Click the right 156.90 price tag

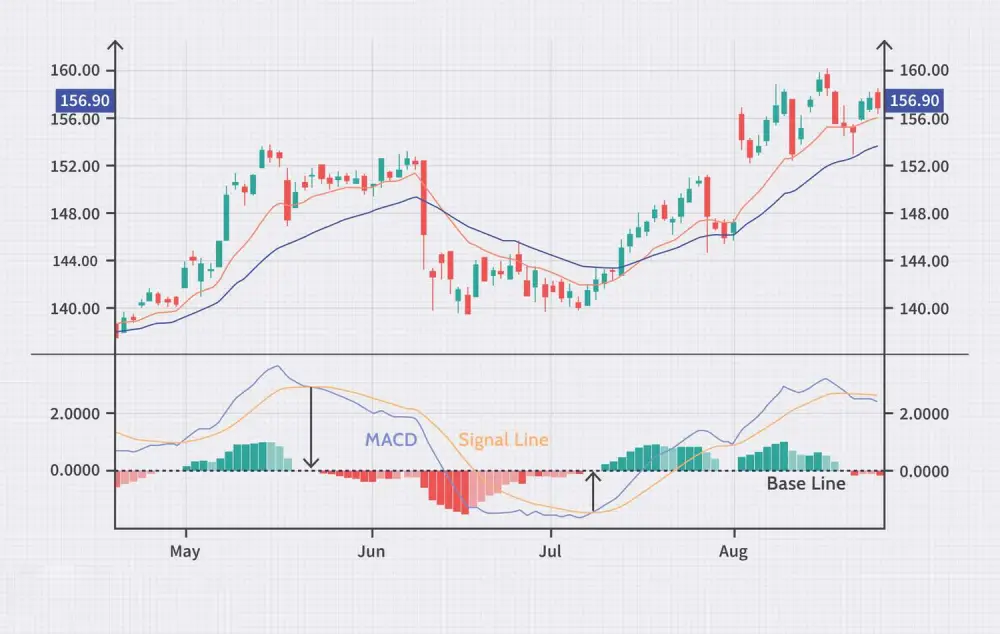coord(914,100)
